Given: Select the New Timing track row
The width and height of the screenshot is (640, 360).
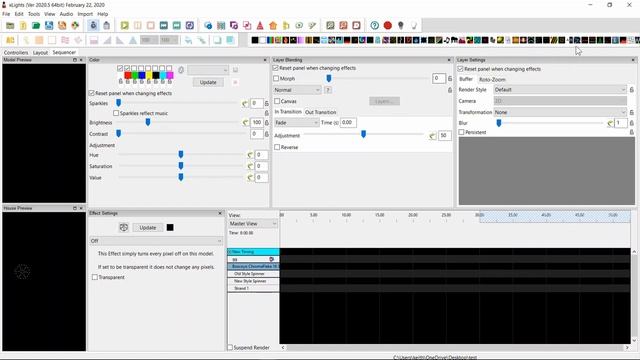Looking at the screenshot, I should coord(253,252).
